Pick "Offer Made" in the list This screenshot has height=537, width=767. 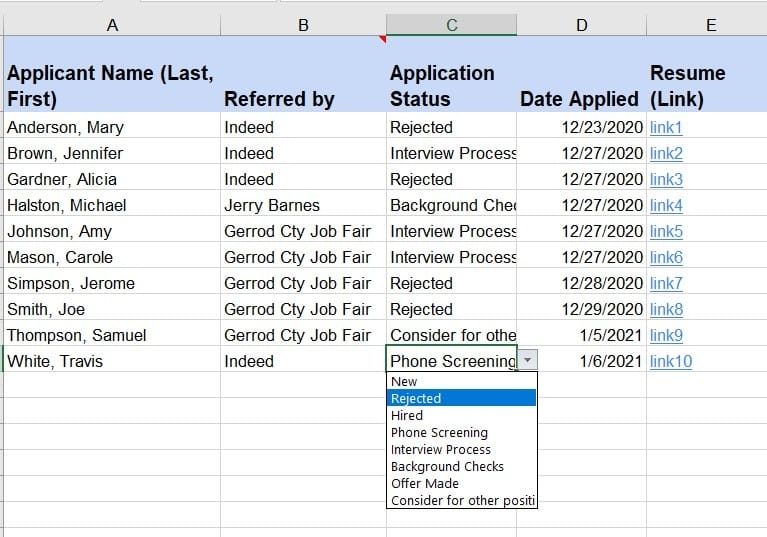(x=424, y=483)
